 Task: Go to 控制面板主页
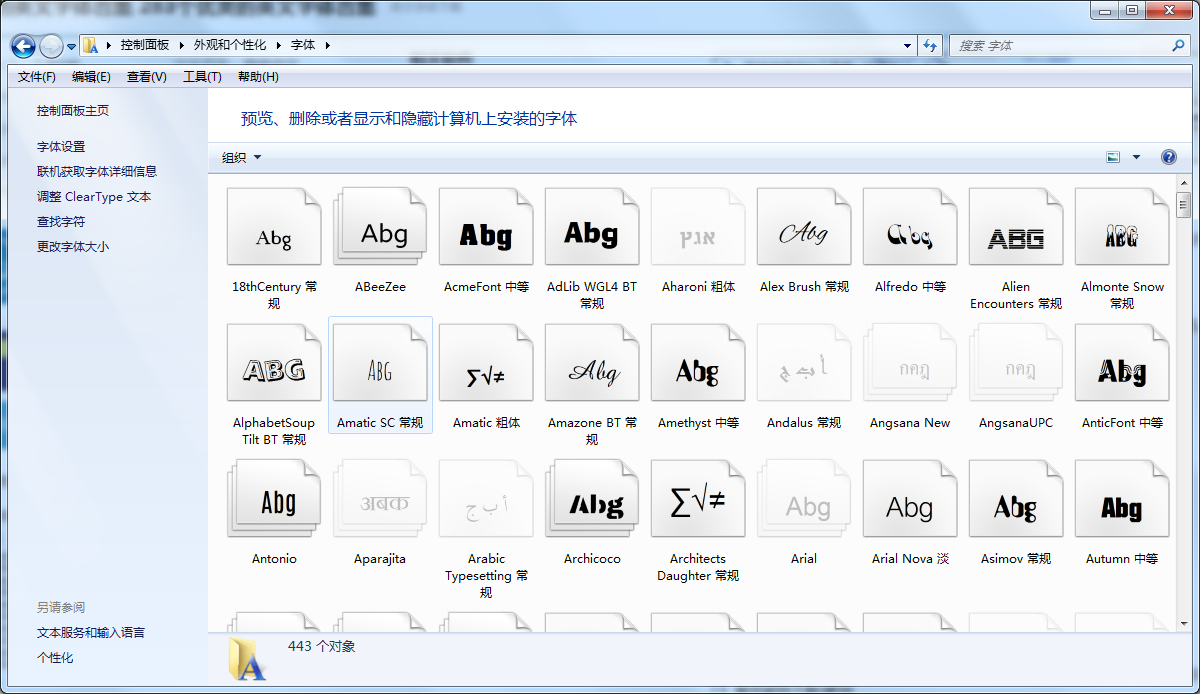(73, 111)
